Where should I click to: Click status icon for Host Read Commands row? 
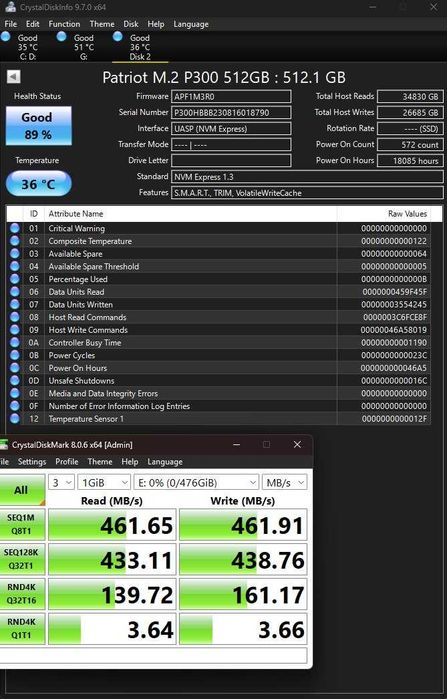[15, 317]
